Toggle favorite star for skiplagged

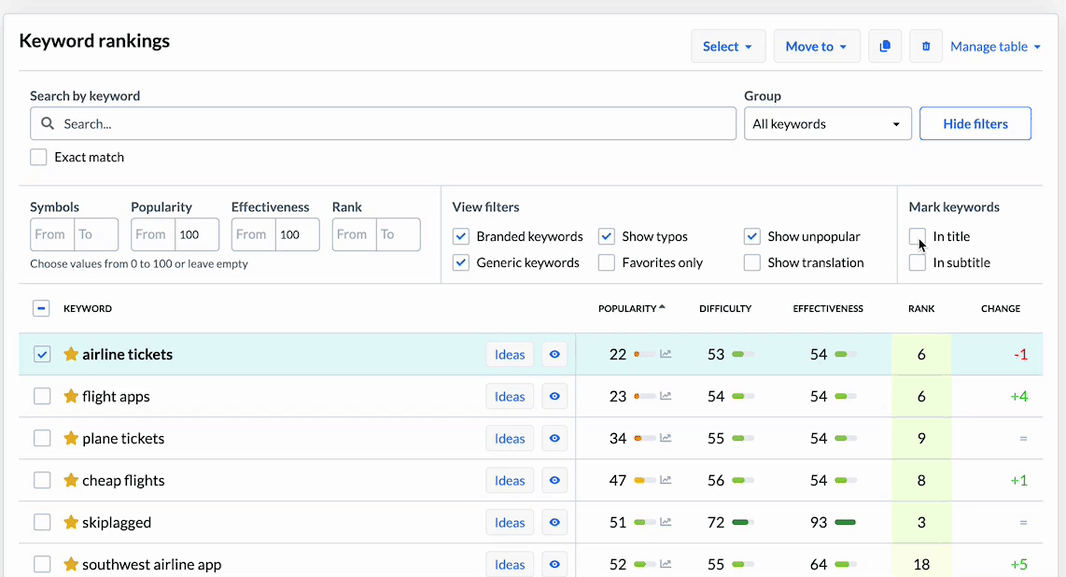(x=71, y=522)
